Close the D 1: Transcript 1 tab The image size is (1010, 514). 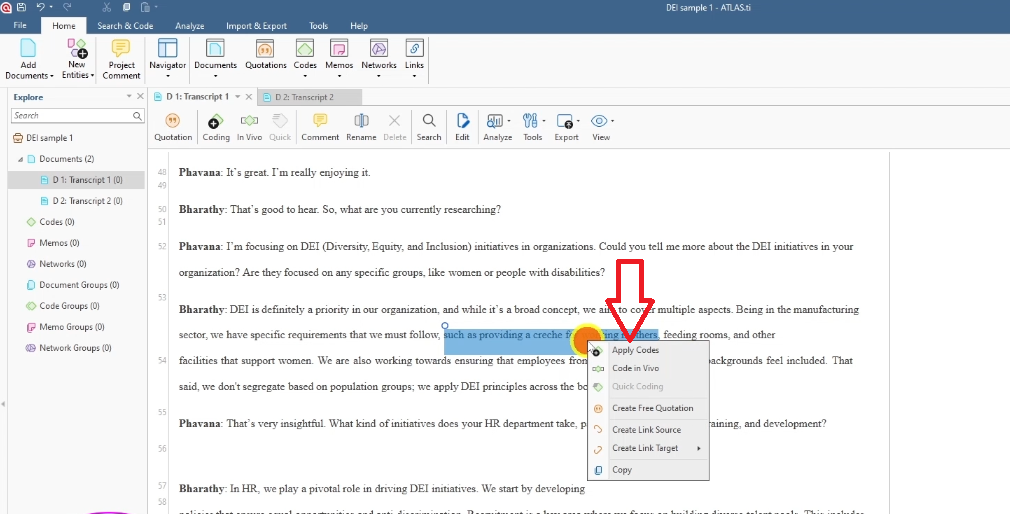click(249, 97)
